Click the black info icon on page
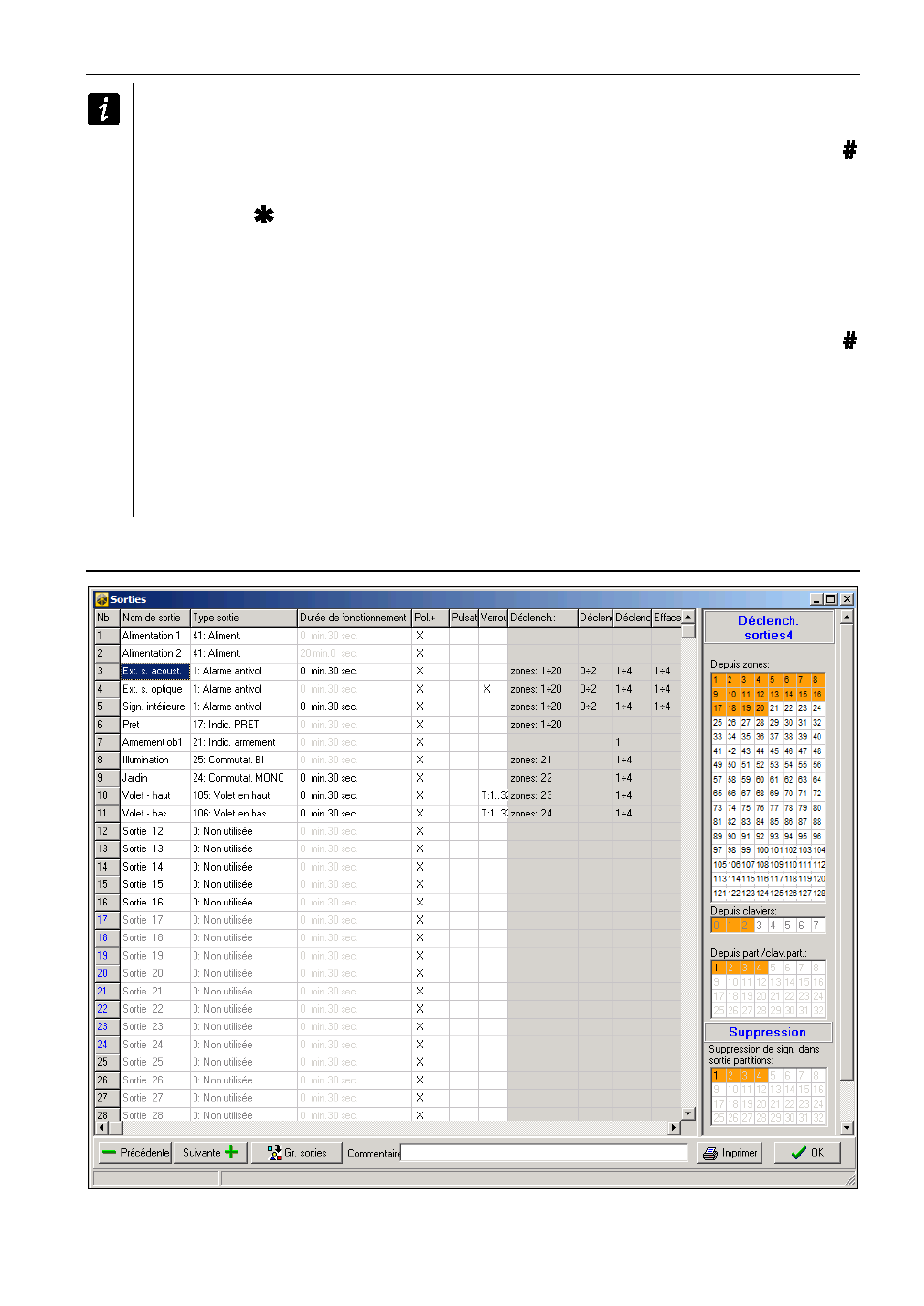Screen dimensions: 924x1306 (x=104, y=108)
